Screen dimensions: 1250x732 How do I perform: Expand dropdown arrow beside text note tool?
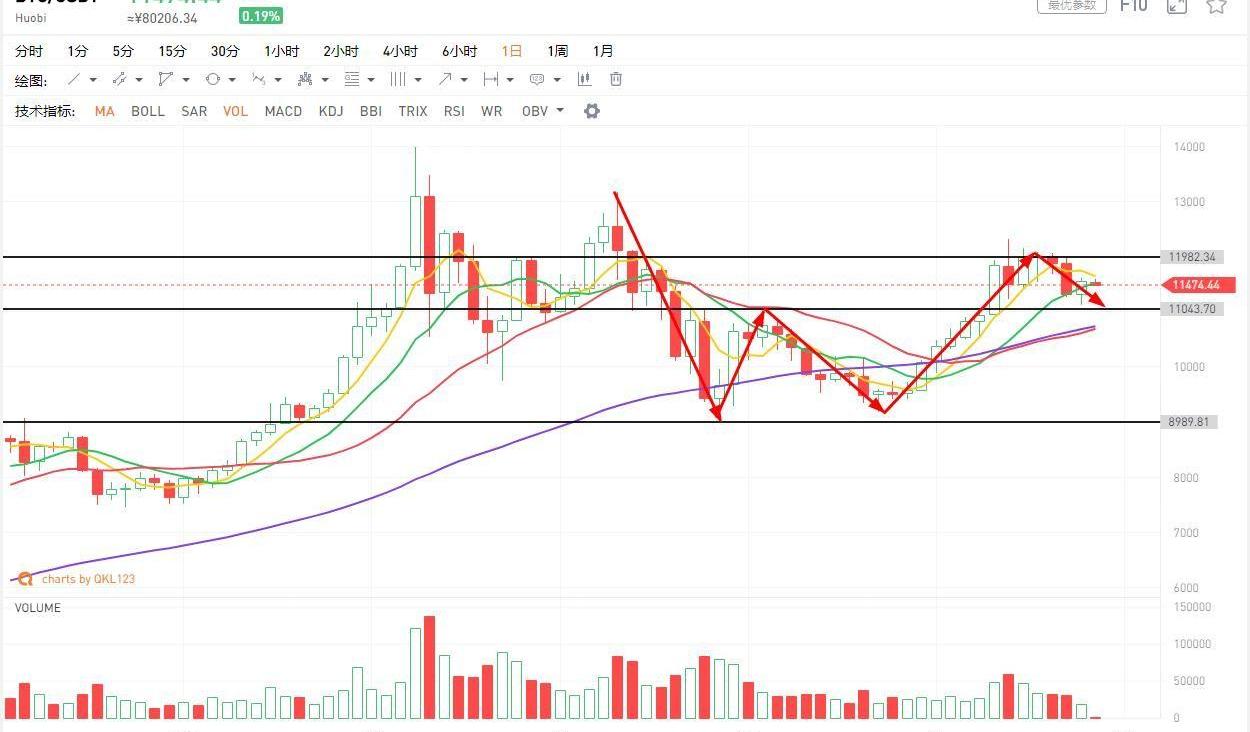point(556,80)
